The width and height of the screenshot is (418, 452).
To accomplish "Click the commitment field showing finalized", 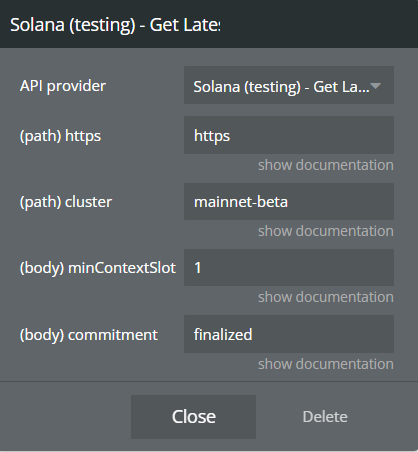I will pyautogui.click(x=289, y=334).
